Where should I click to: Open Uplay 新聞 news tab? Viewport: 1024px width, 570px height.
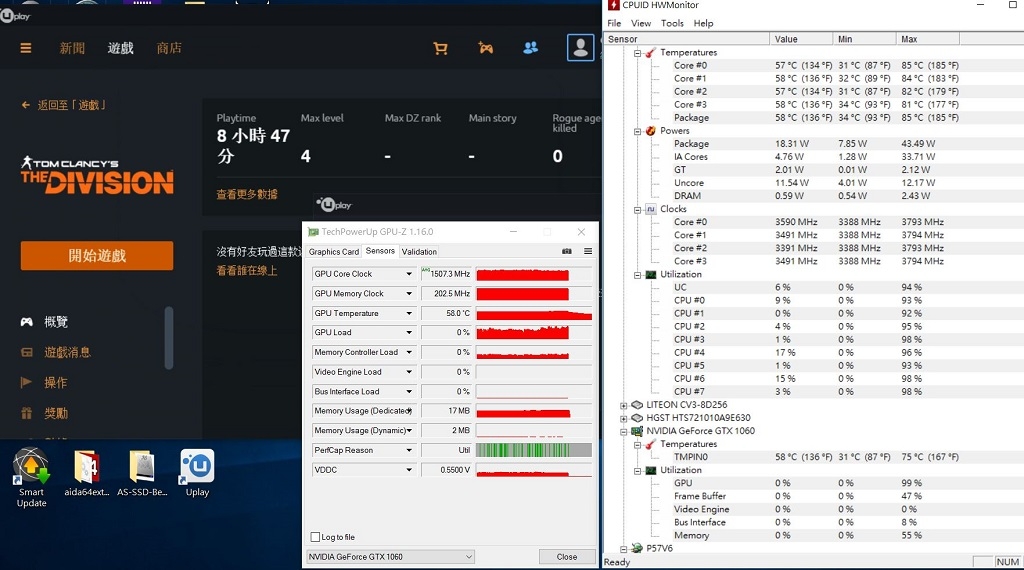click(72, 48)
